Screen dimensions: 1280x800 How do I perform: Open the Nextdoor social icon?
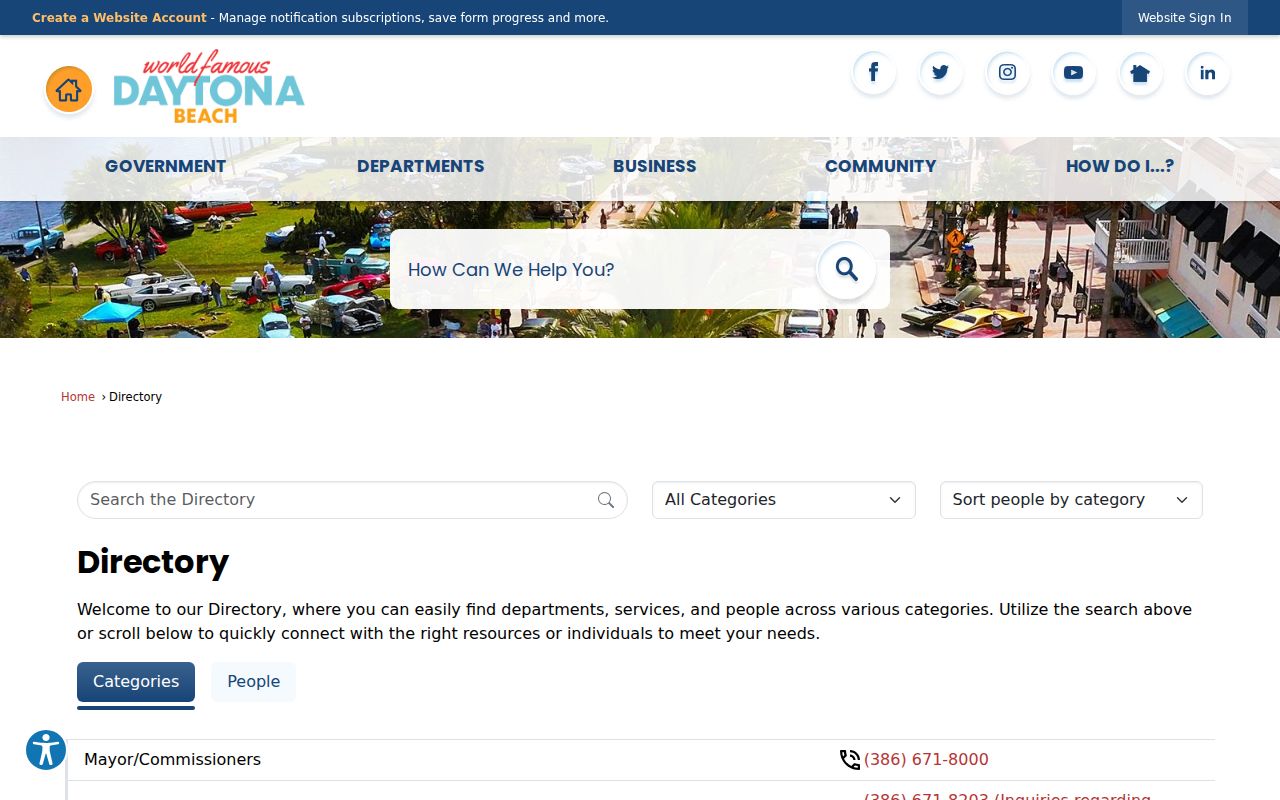pos(1140,73)
